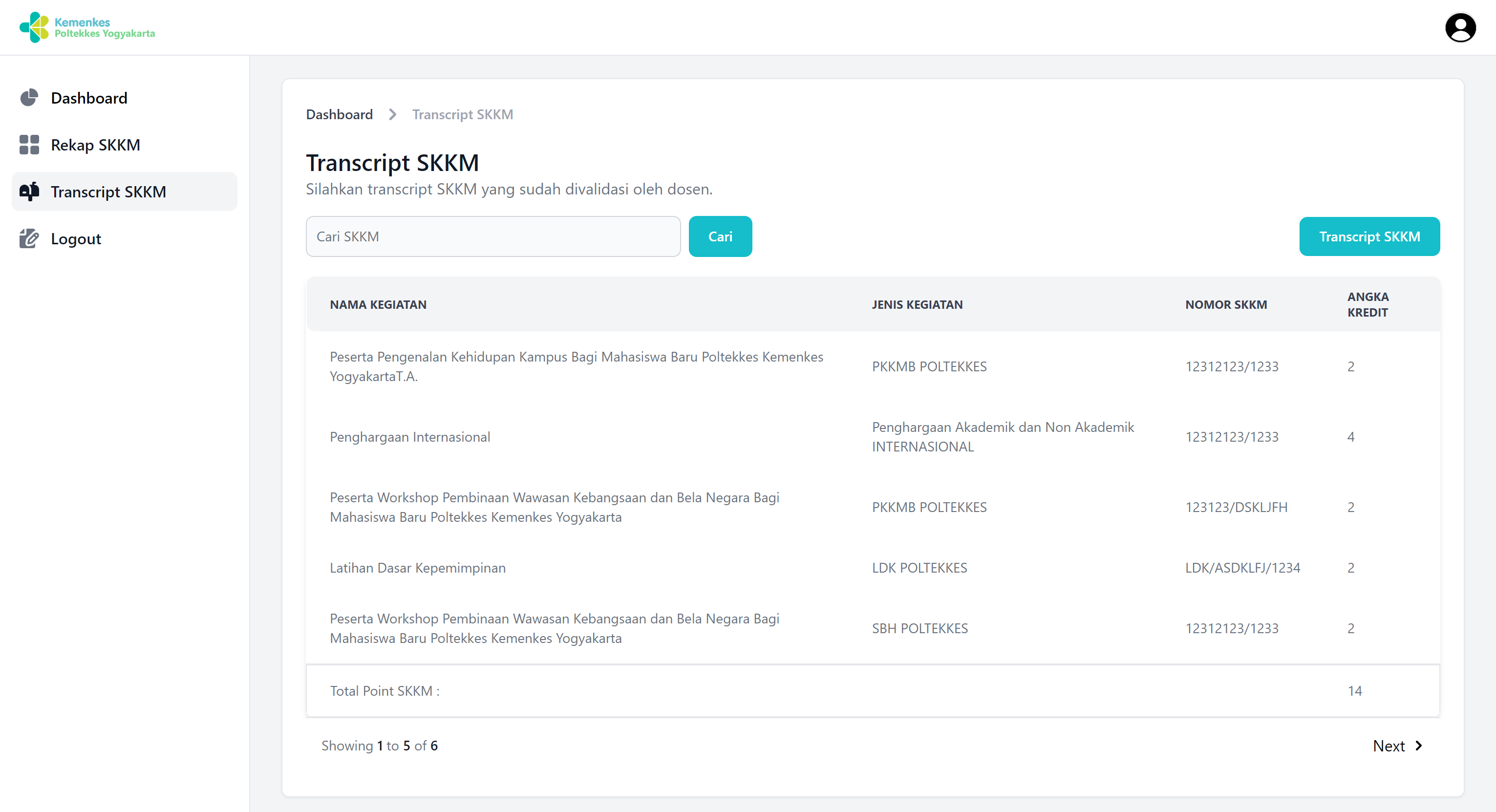Select Transcript SKKM in the sidebar

point(108,192)
